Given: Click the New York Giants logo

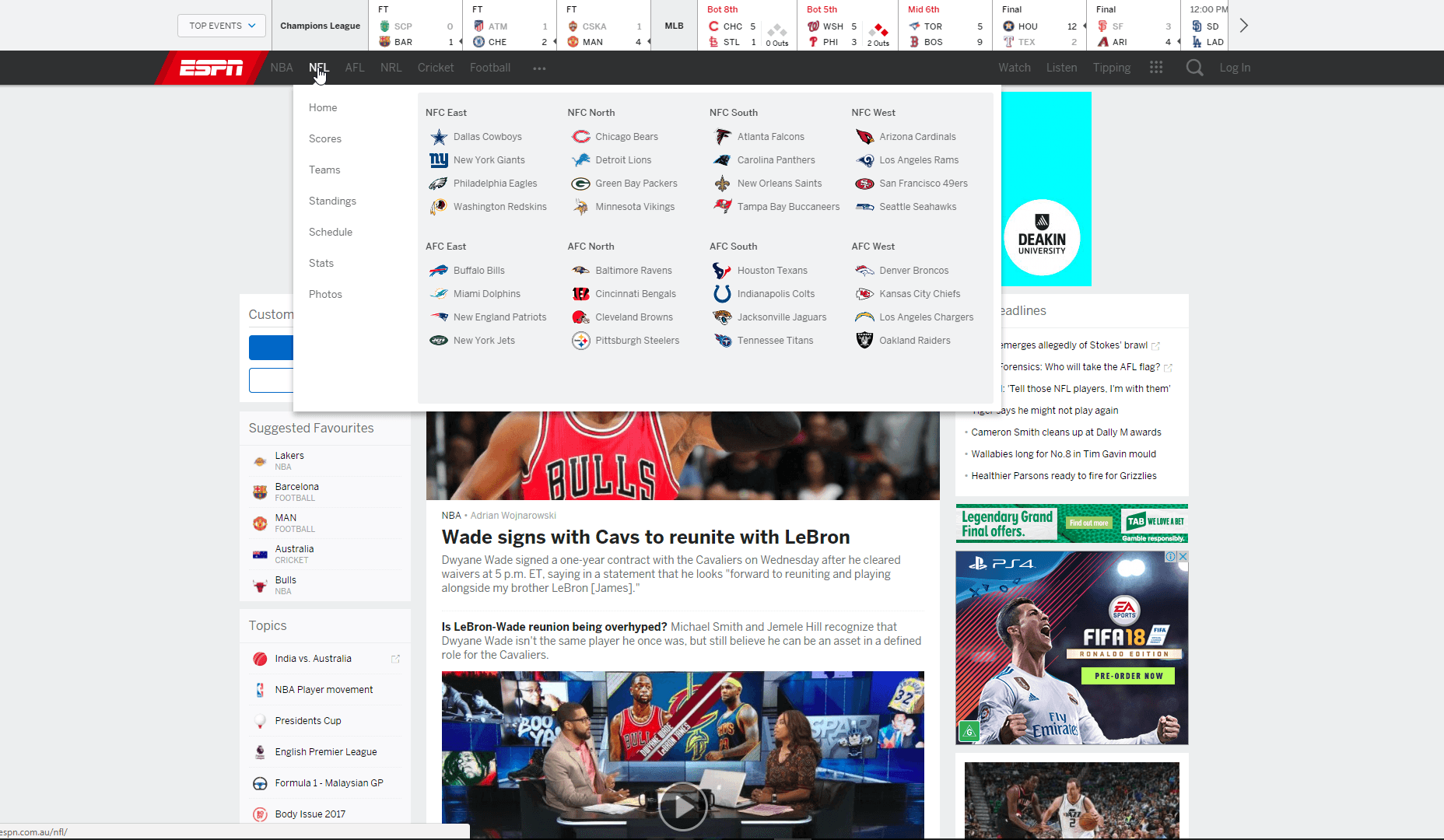Looking at the screenshot, I should (439, 160).
